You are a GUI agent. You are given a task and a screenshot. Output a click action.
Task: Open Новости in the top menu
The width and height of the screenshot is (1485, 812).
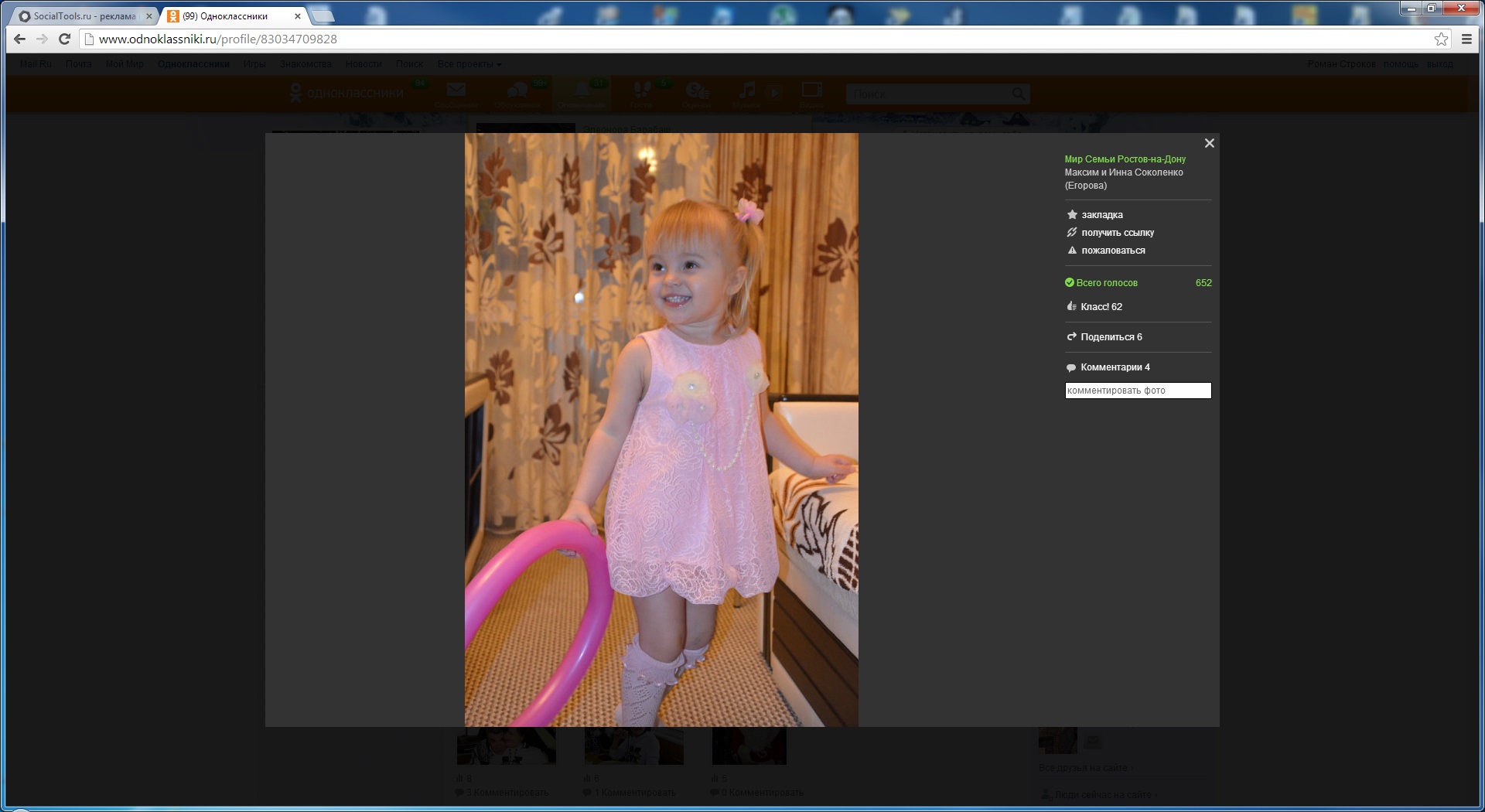coord(364,64)
